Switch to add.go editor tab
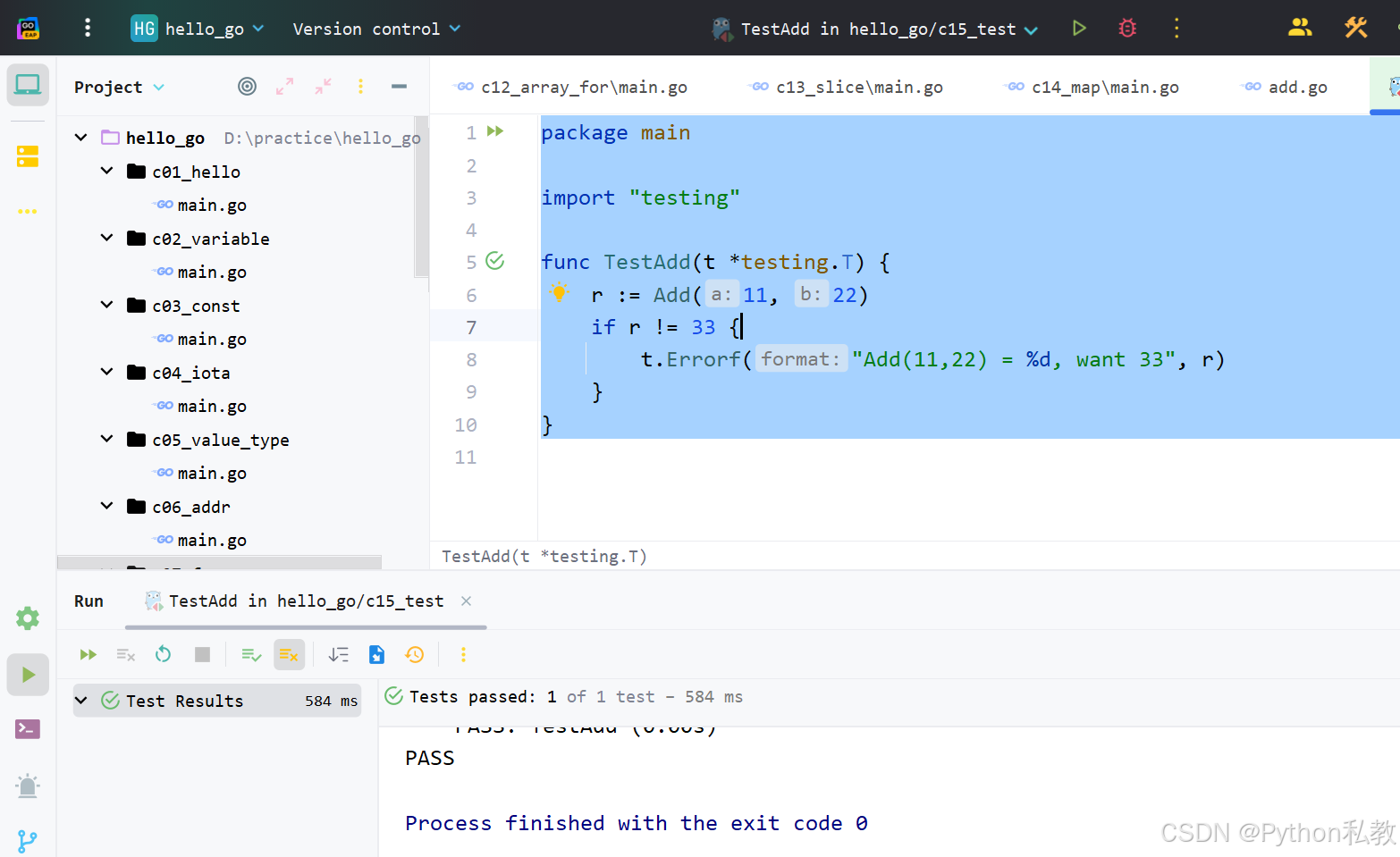1400x857 pixels. (1286, 87)
